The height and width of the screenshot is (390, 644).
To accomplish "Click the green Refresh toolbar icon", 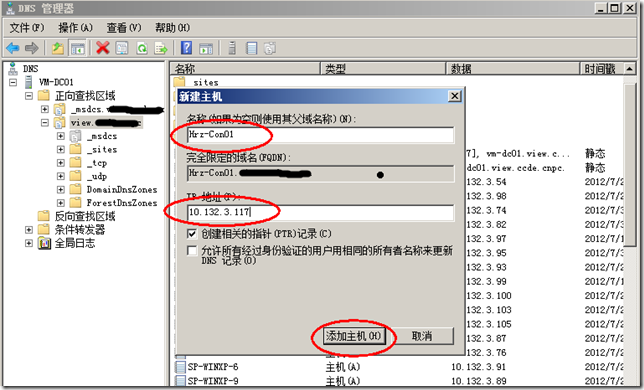I will pyautogui.click(x=142, y=48).
